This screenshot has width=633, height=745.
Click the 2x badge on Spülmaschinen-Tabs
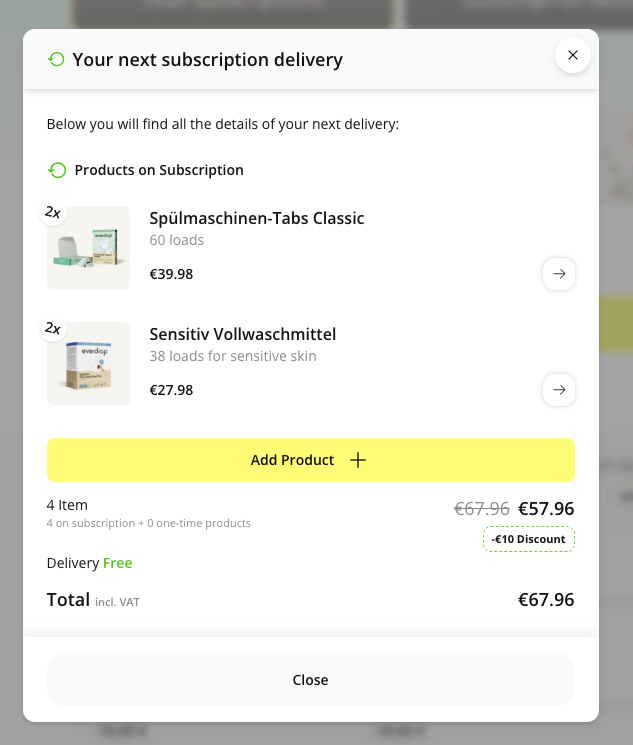[52, 212]
